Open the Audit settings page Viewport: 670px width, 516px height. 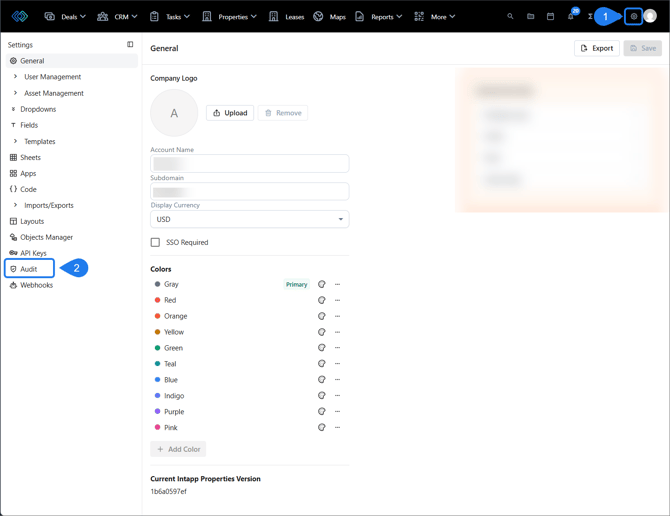coord(29,269)
